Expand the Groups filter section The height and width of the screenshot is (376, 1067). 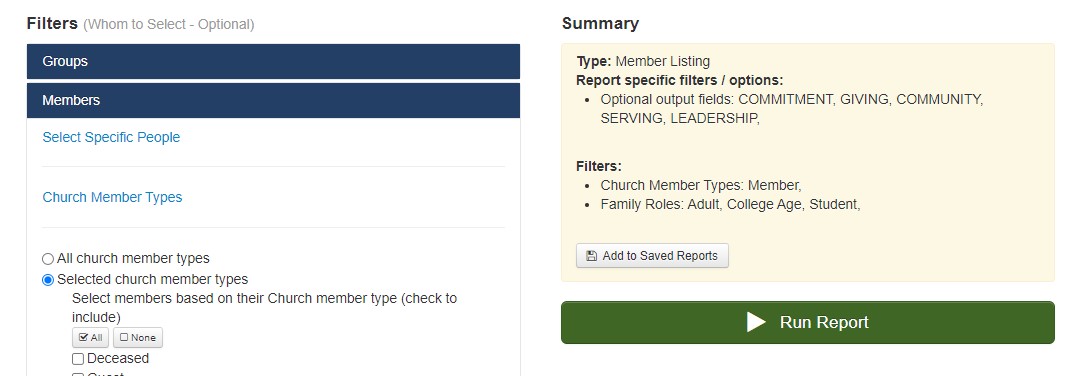(274, 61)
